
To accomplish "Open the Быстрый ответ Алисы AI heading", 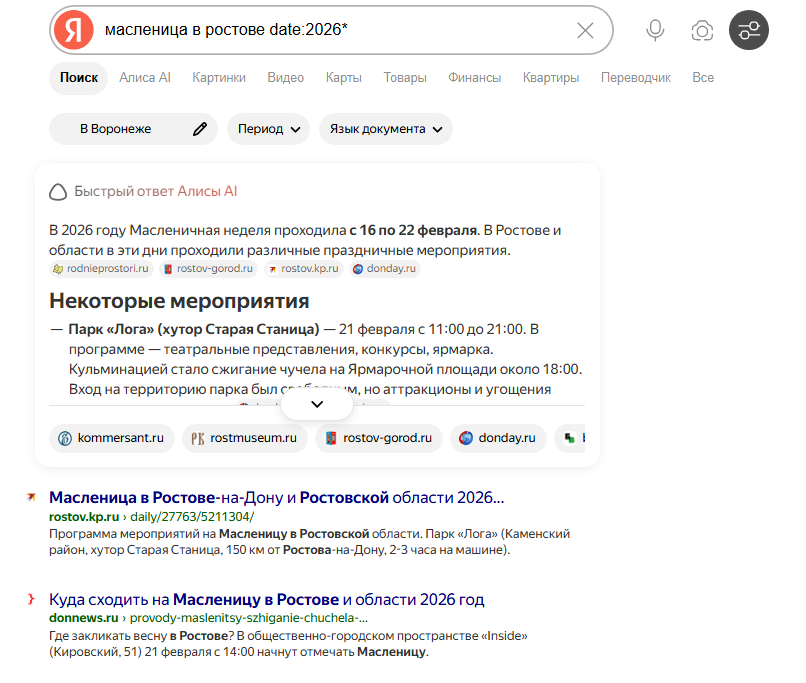I will [x=156, y=191].
